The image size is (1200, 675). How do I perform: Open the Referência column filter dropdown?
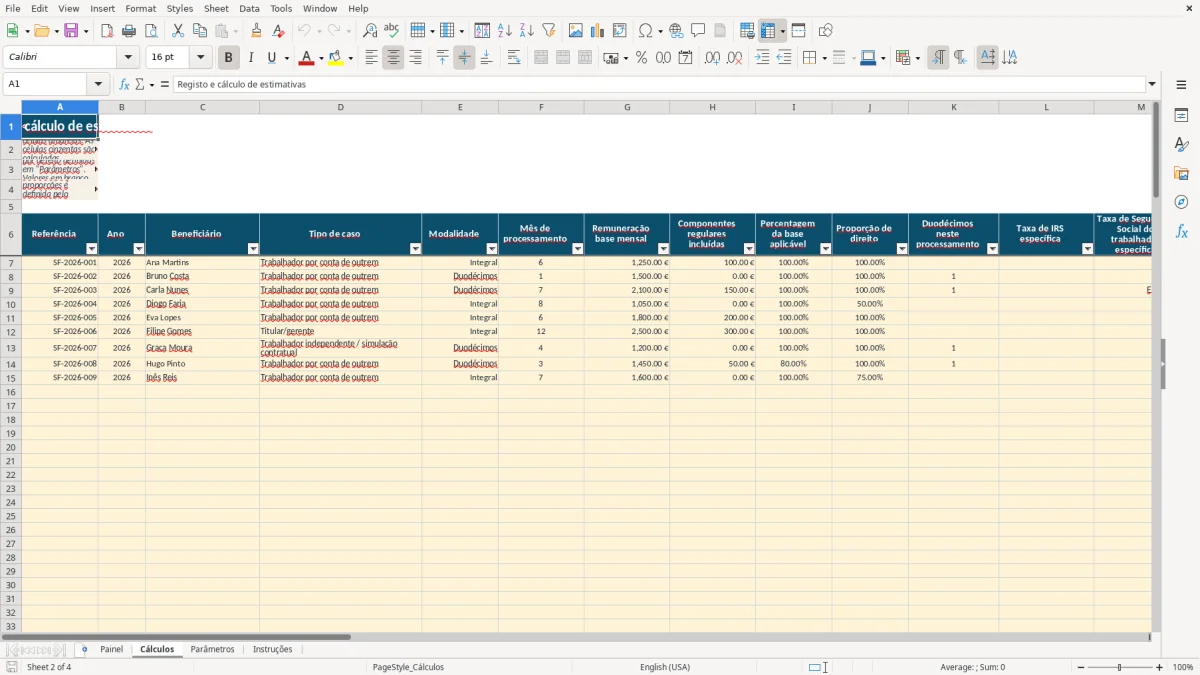[92, 249]
